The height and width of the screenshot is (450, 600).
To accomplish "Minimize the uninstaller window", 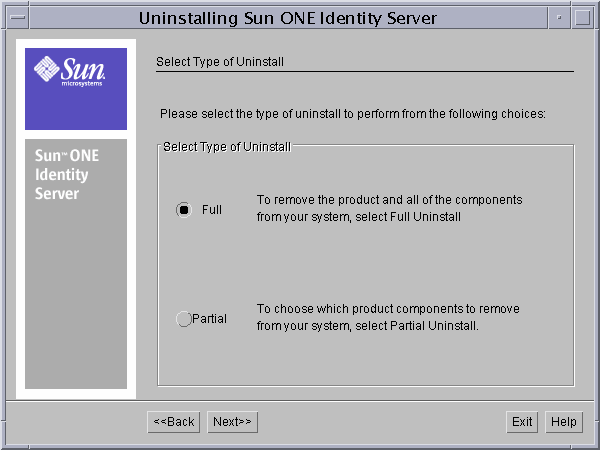I will (559, 18).
